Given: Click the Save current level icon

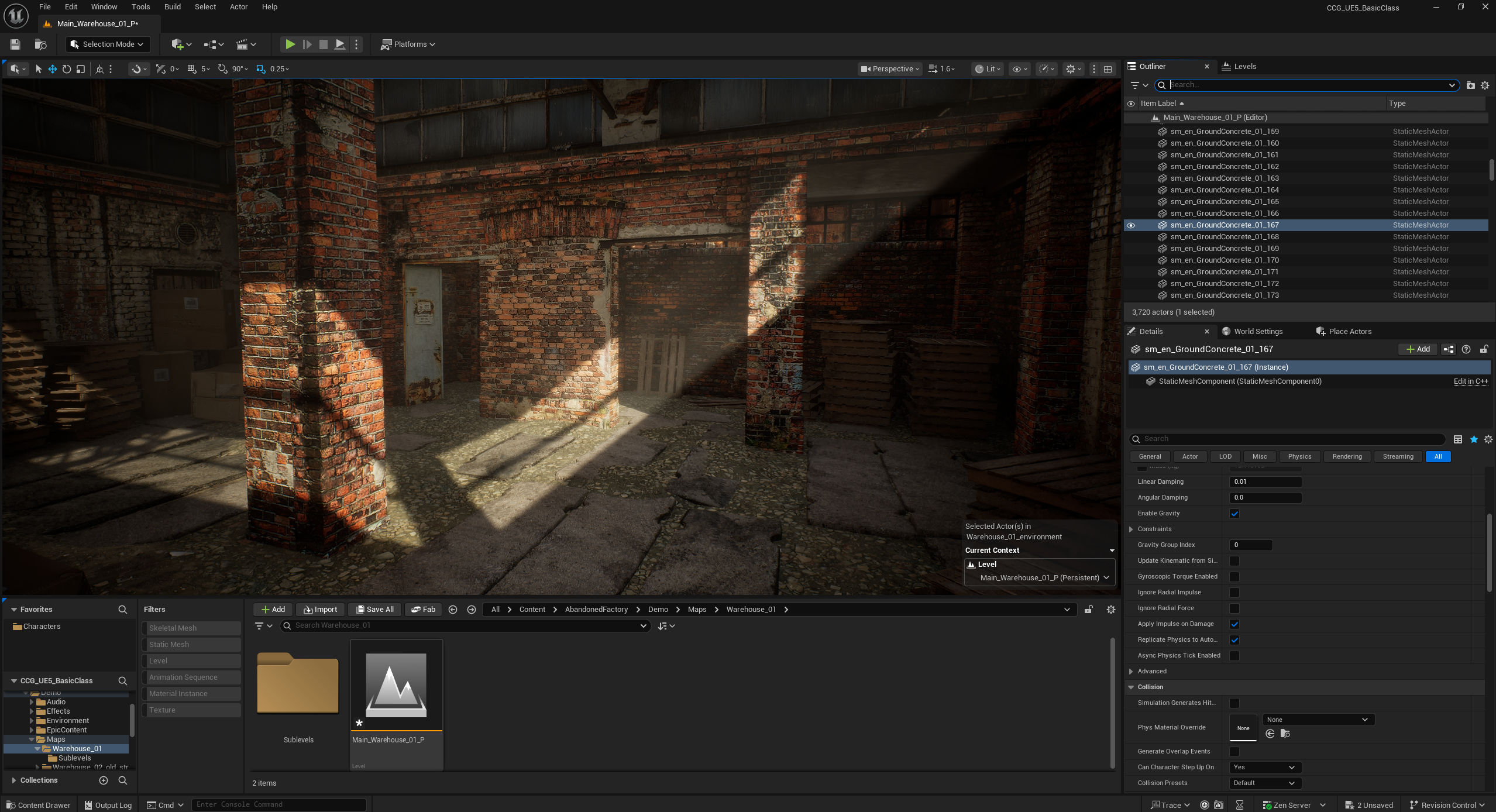Looking at the screenshot, I should click(15, 44).
